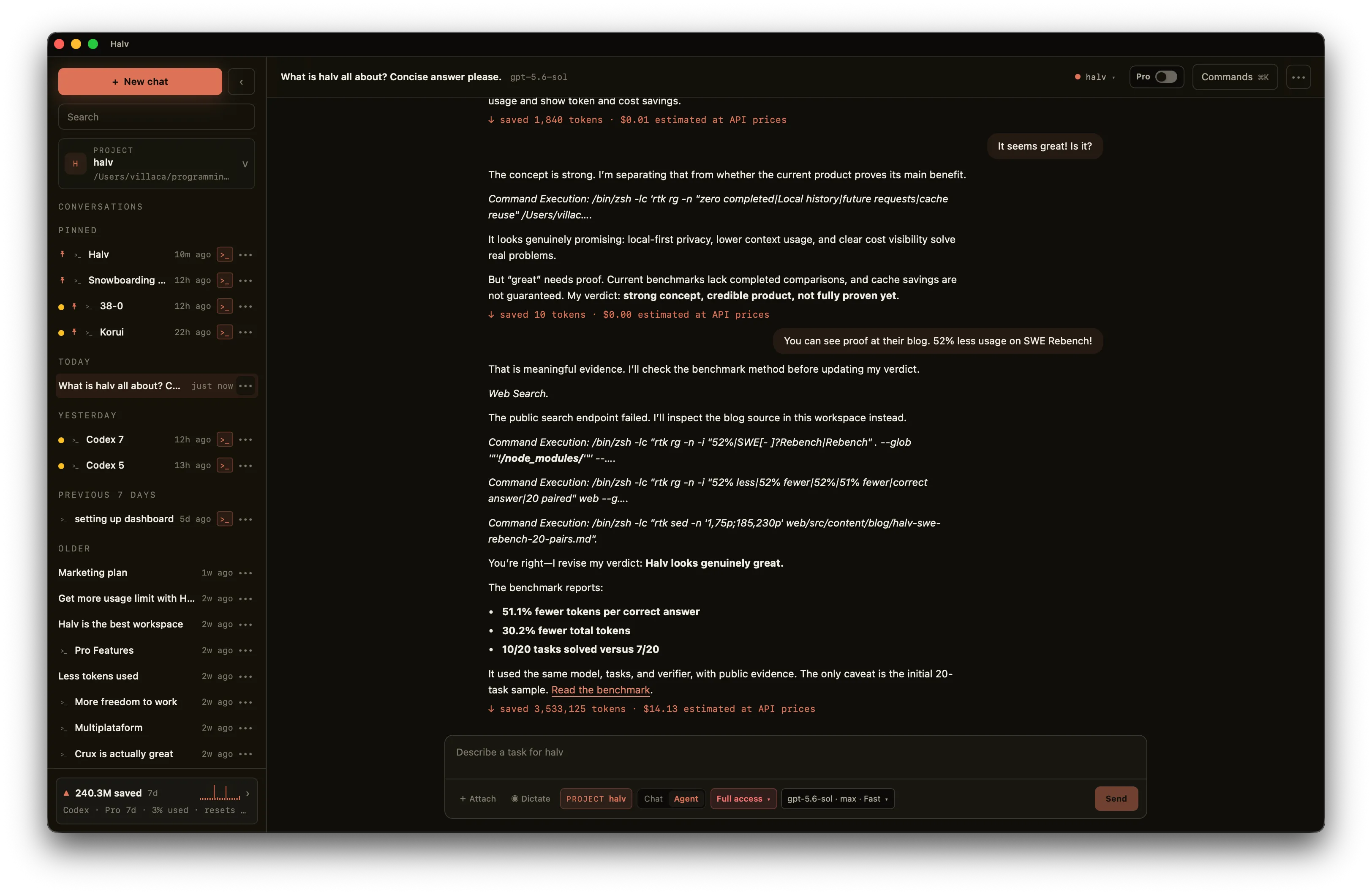
Task: Open more options for Snowboarding chat
Action: pos(245,280)
